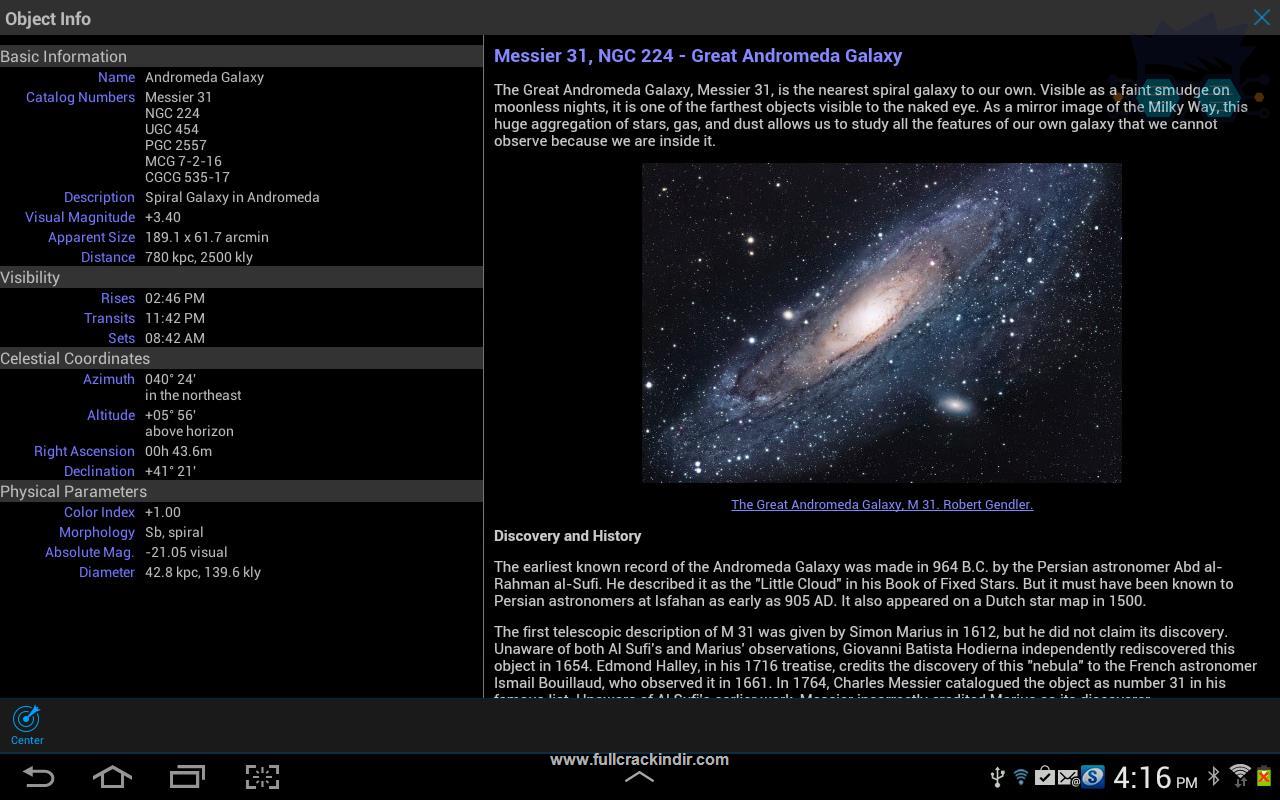
Task: Tap the diameter 42.8 kpc, 139.6 kly
Action: (203, 572)
